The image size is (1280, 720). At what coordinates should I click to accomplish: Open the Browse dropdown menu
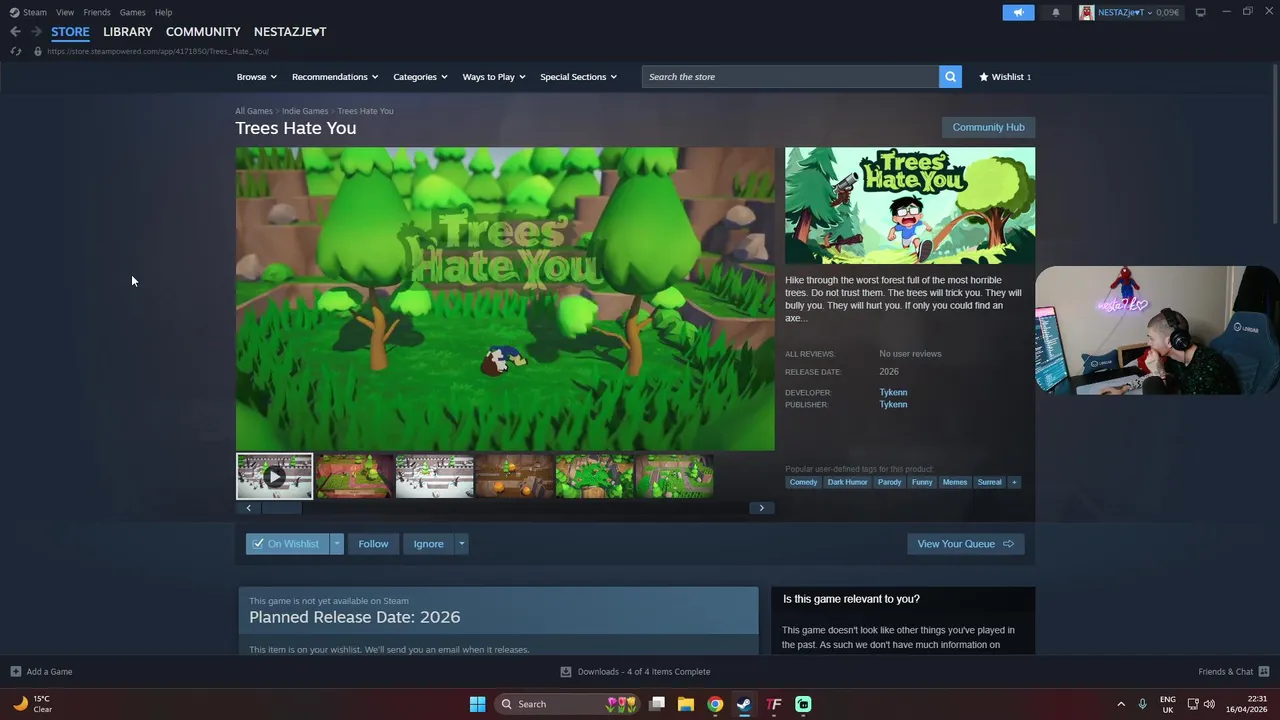257,77
